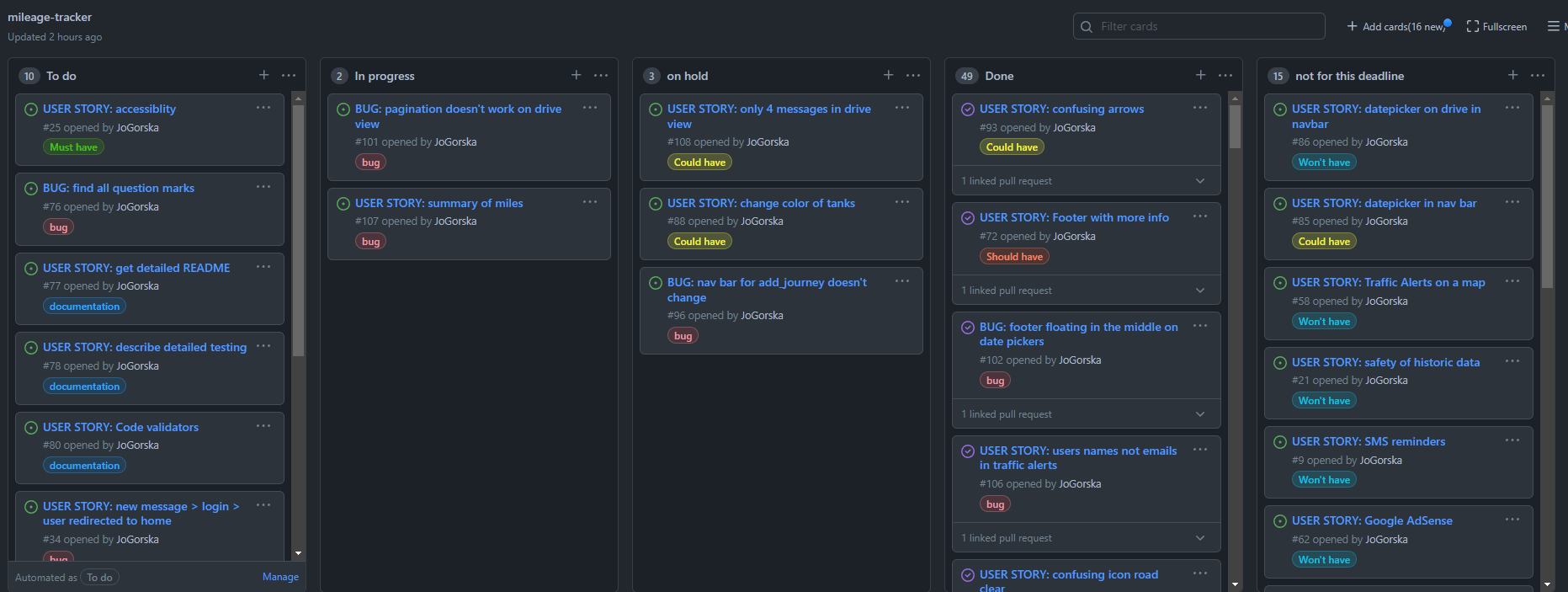Click the To do column scrollbar thumb
Image resolution: width=1568 pixels, height=592 pixels.
298,232
